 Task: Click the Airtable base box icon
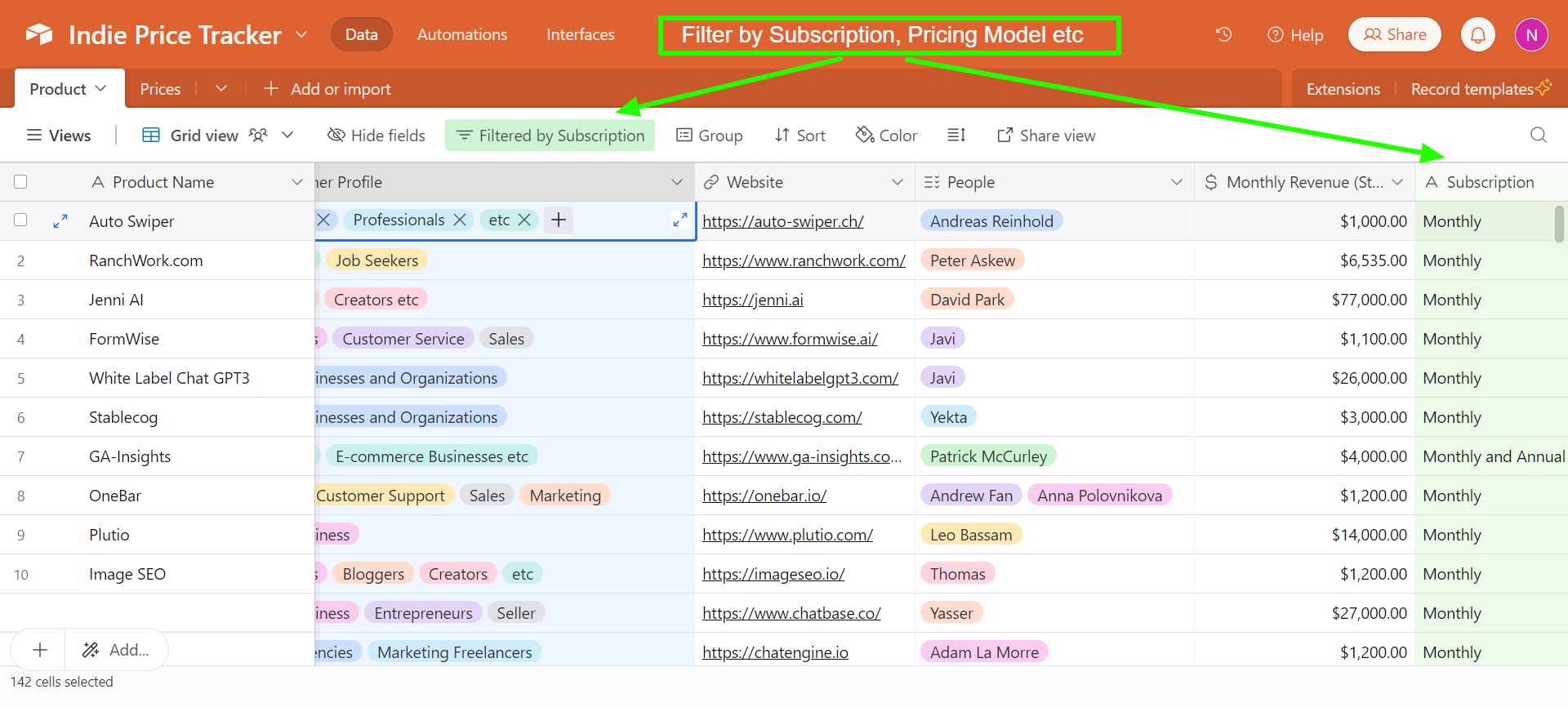(x=39, y=34)
